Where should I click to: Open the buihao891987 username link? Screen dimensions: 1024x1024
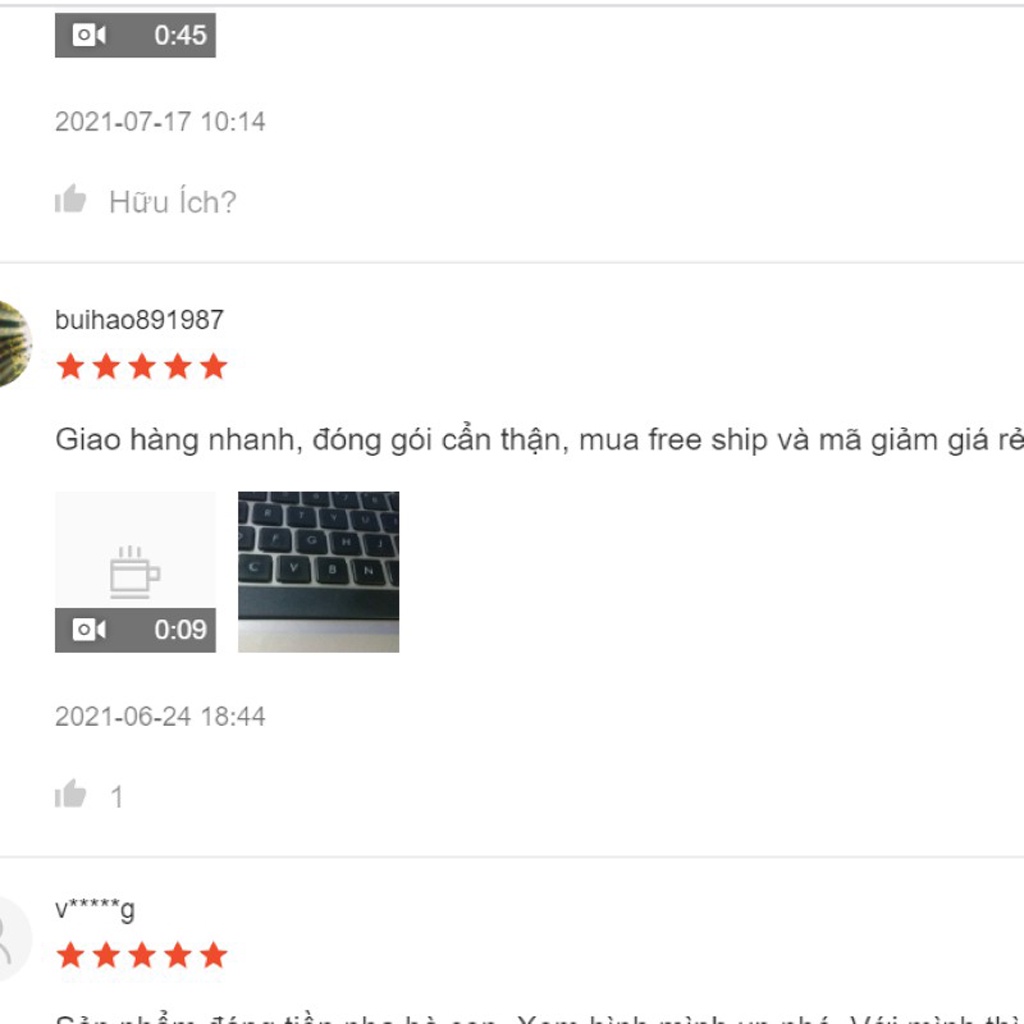pos(139,320)
